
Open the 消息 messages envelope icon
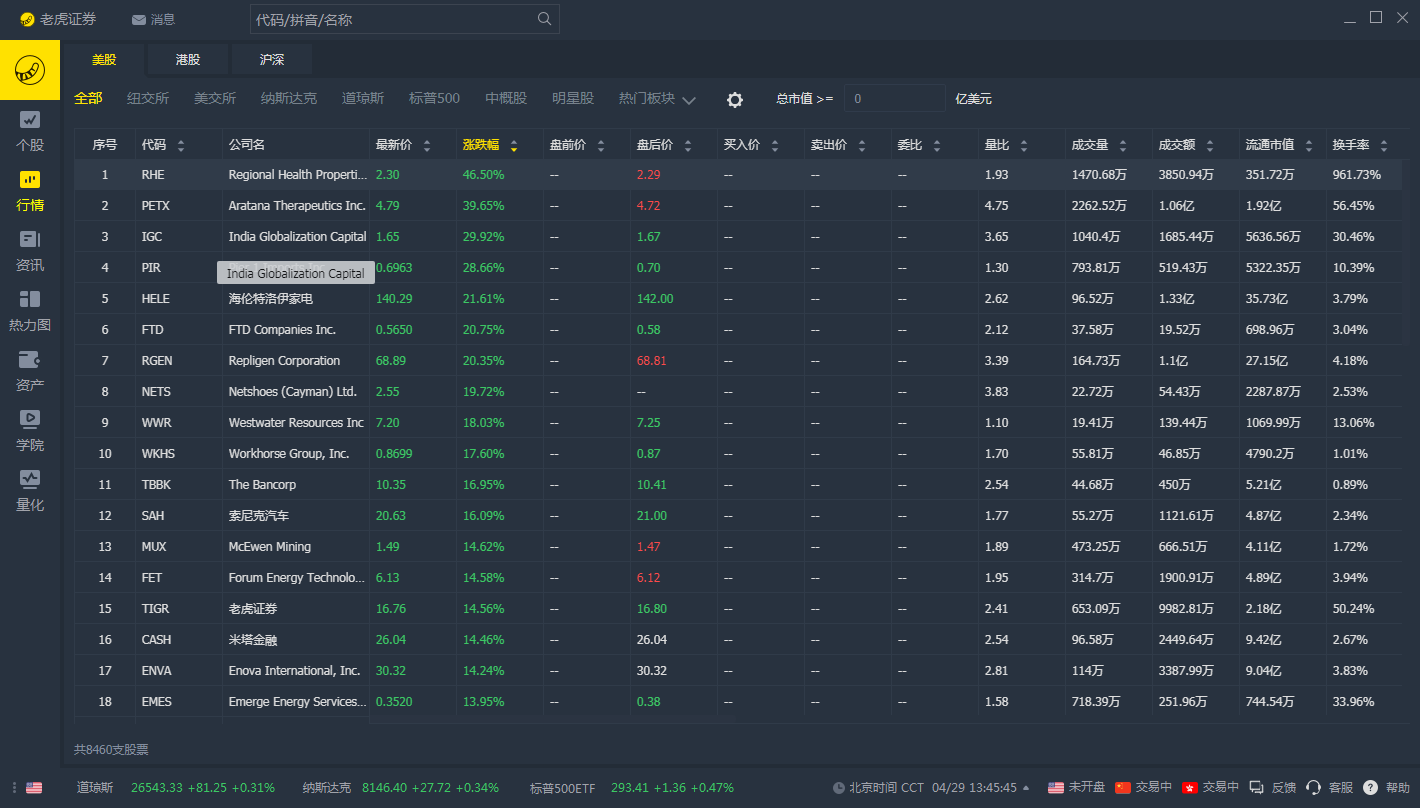click(139, 20)
